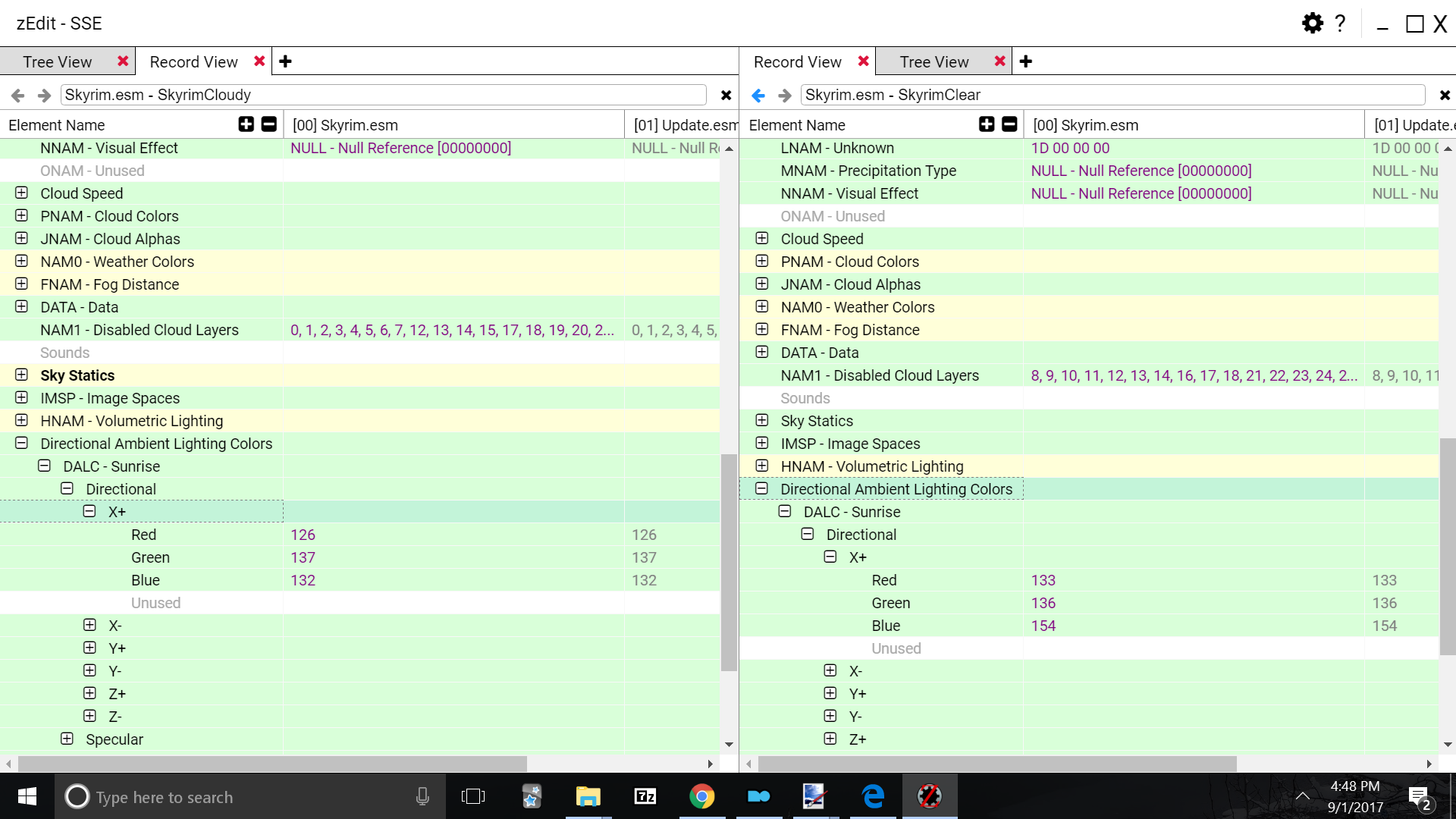This screenshot has height=819, width=1456.
Task: Go forward in left record view
Action: pos(44,95)
